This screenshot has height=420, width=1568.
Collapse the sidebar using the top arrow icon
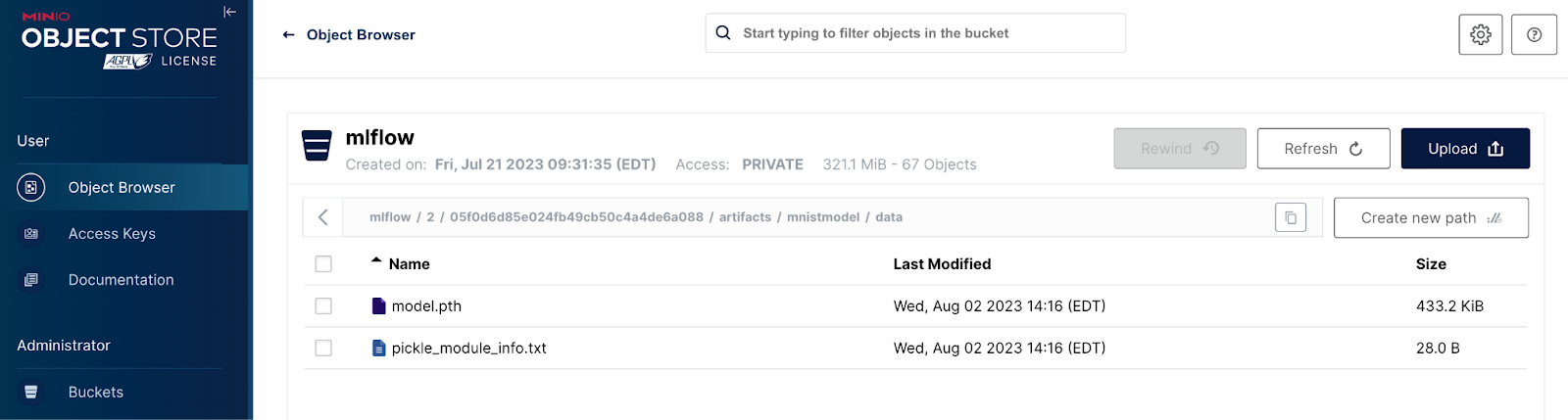pyautogui.click(x=229, y=12)
